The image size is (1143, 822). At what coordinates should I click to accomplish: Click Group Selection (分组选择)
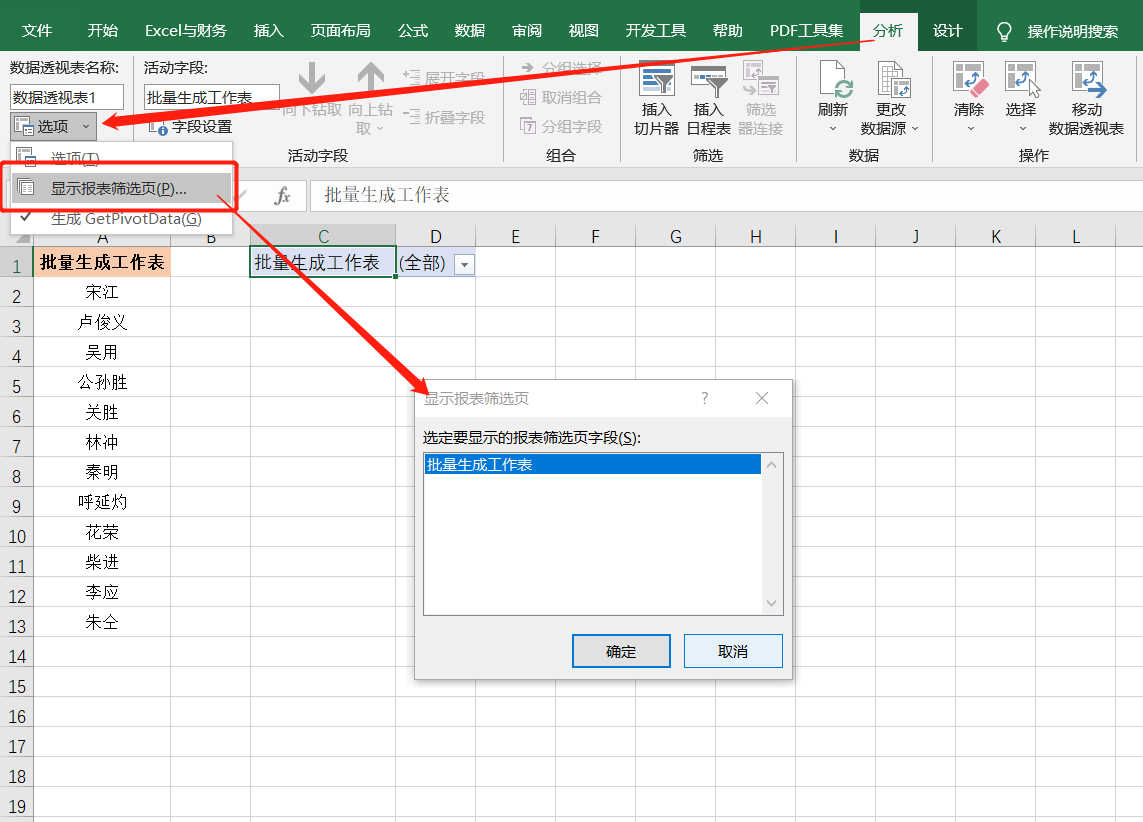pyautogui.click(x=561, y=68)
